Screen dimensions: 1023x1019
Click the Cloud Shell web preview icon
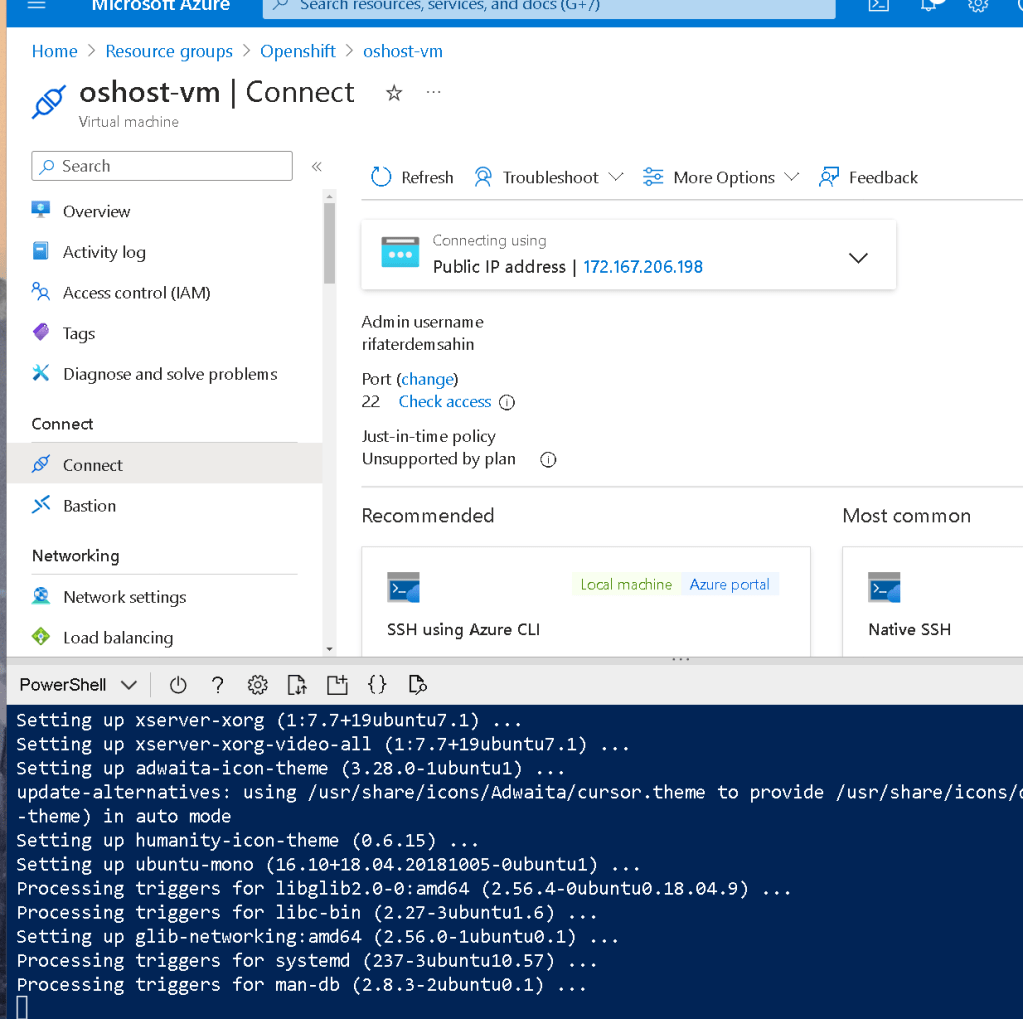tap(418, 684)
